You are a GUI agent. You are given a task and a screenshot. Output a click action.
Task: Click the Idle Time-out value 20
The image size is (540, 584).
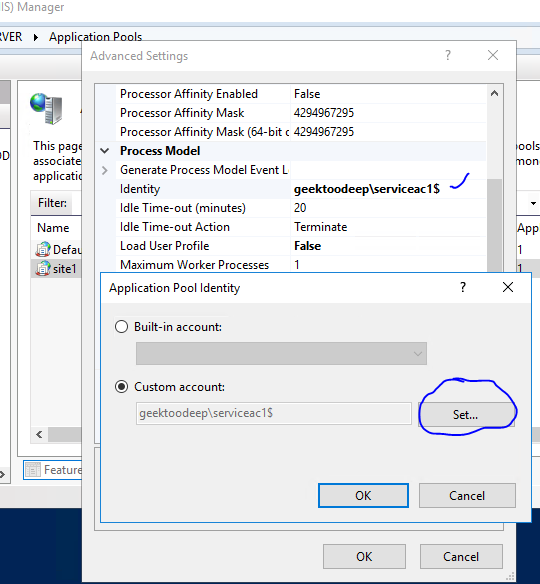[x=300, y=208]
